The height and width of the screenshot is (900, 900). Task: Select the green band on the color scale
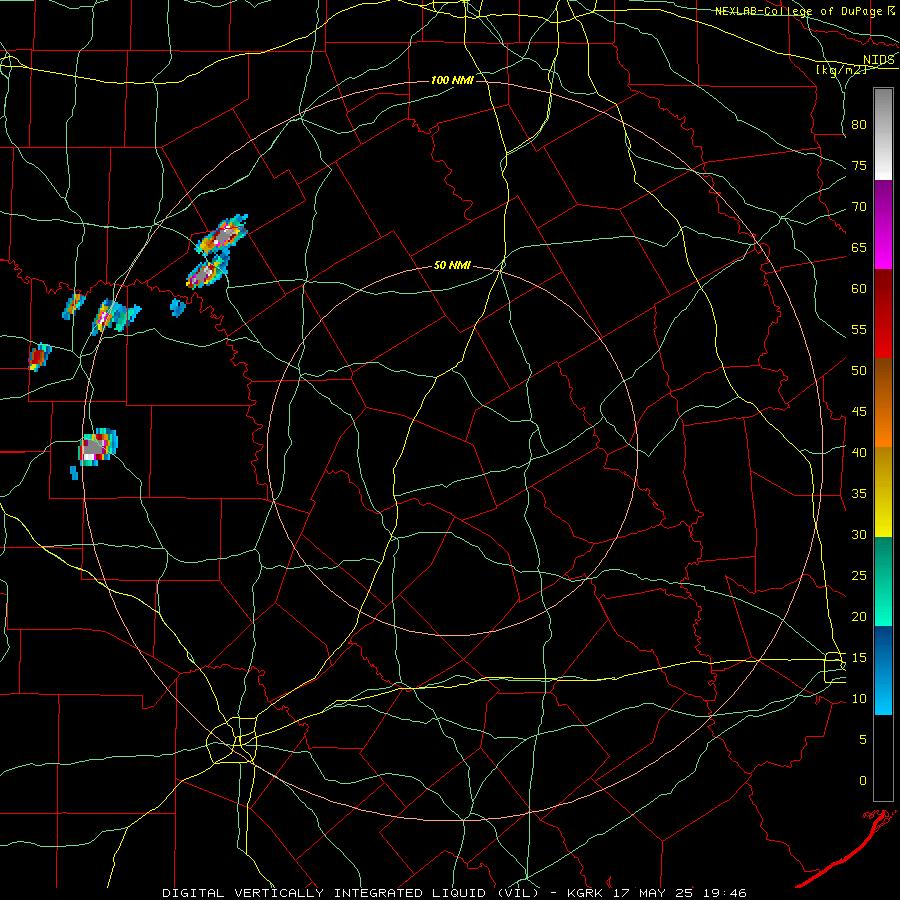tap(883, 581)
